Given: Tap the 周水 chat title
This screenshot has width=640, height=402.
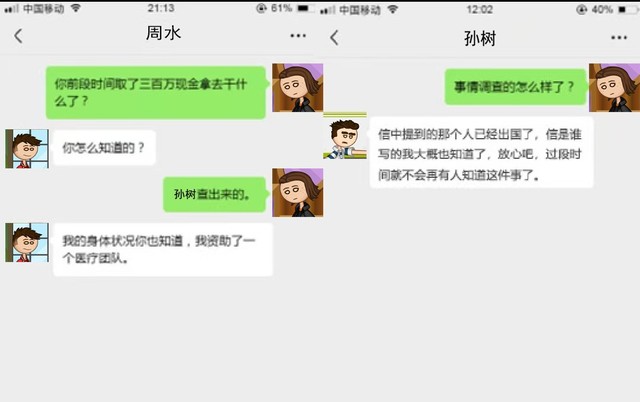Looking at the screenshot, I should pos(163,33).
